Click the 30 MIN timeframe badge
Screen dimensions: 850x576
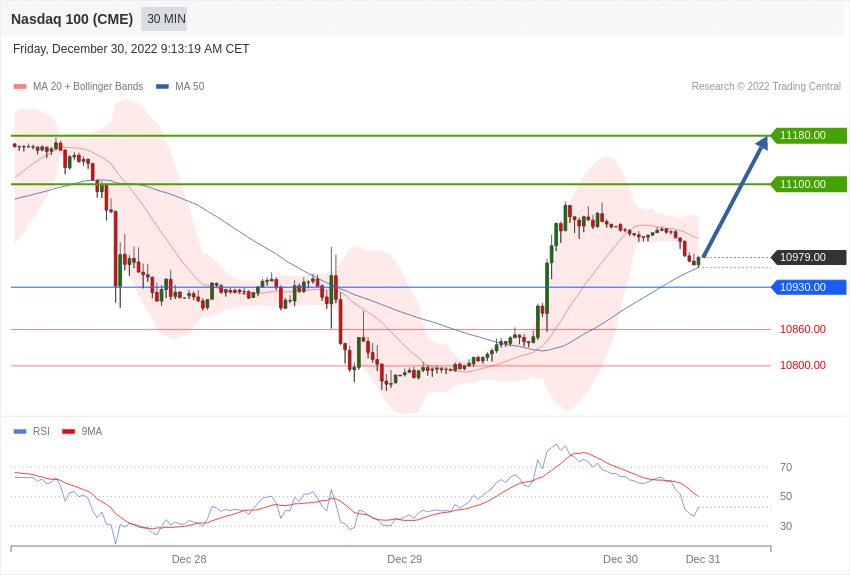(166, 19)
